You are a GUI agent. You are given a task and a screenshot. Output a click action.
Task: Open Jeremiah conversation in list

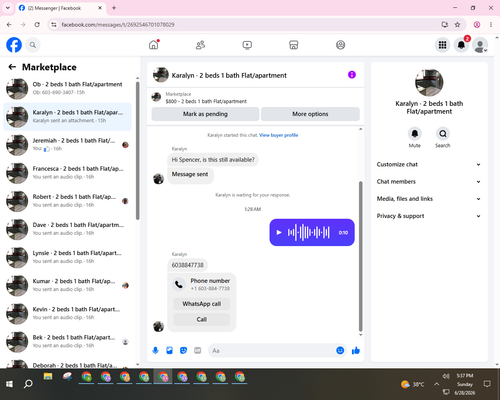point(67,145)
